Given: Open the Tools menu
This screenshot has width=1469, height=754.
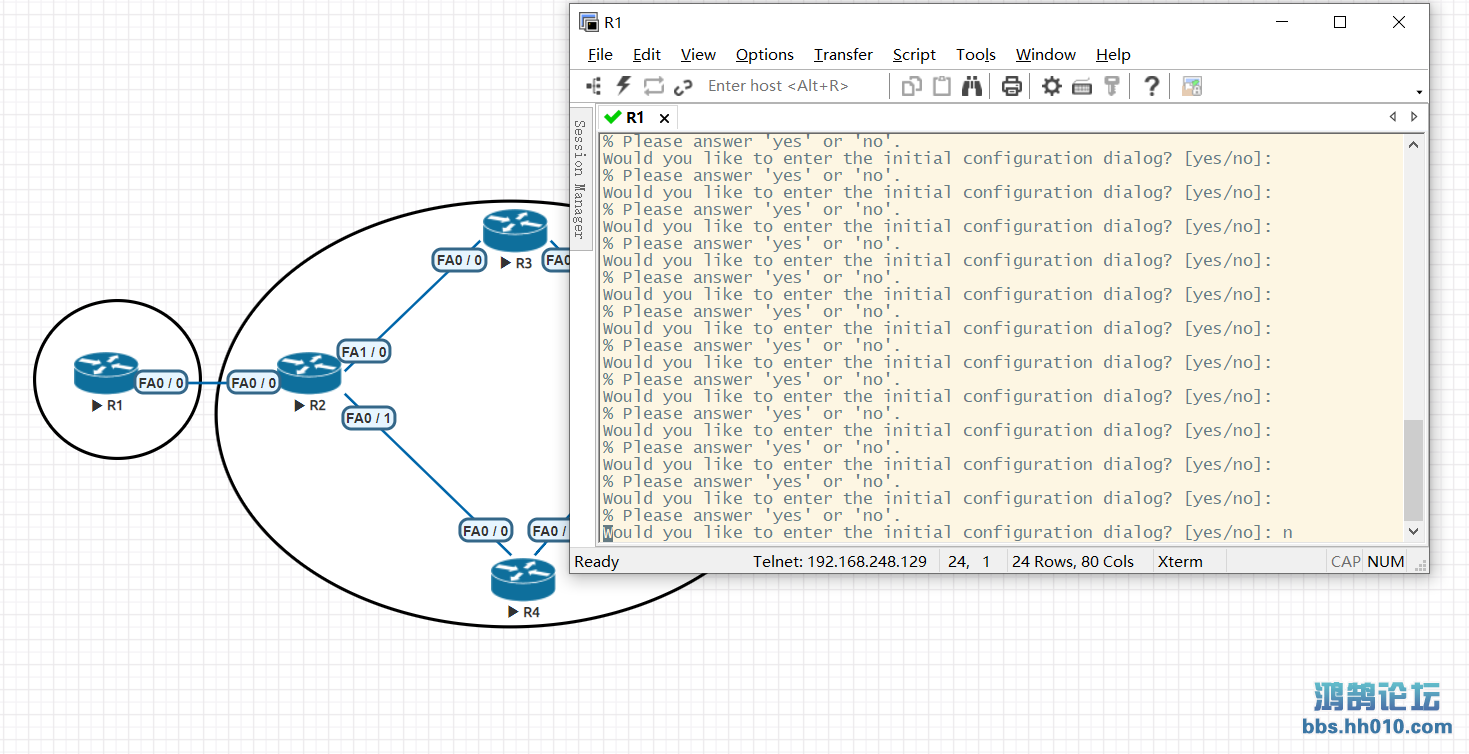Looking at the screenshot, I should (976, 55).
